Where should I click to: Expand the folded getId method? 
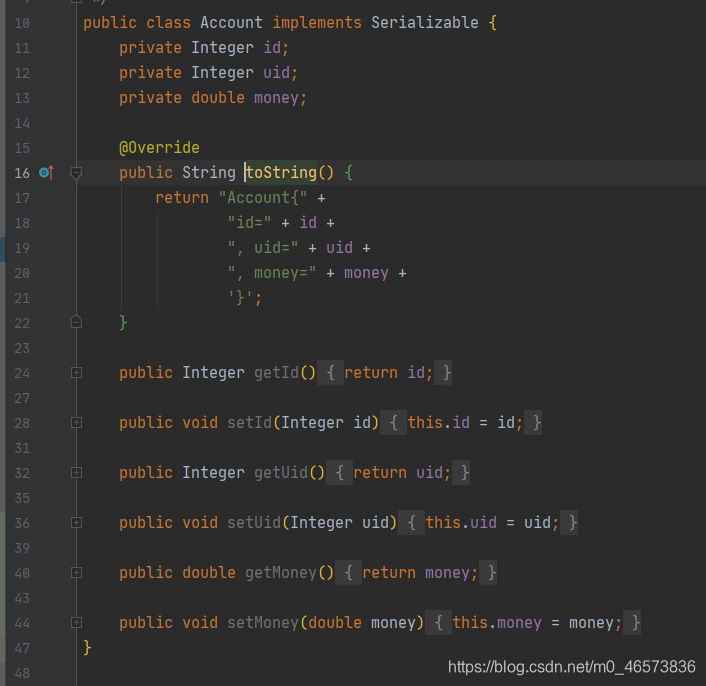coord(76,372)
